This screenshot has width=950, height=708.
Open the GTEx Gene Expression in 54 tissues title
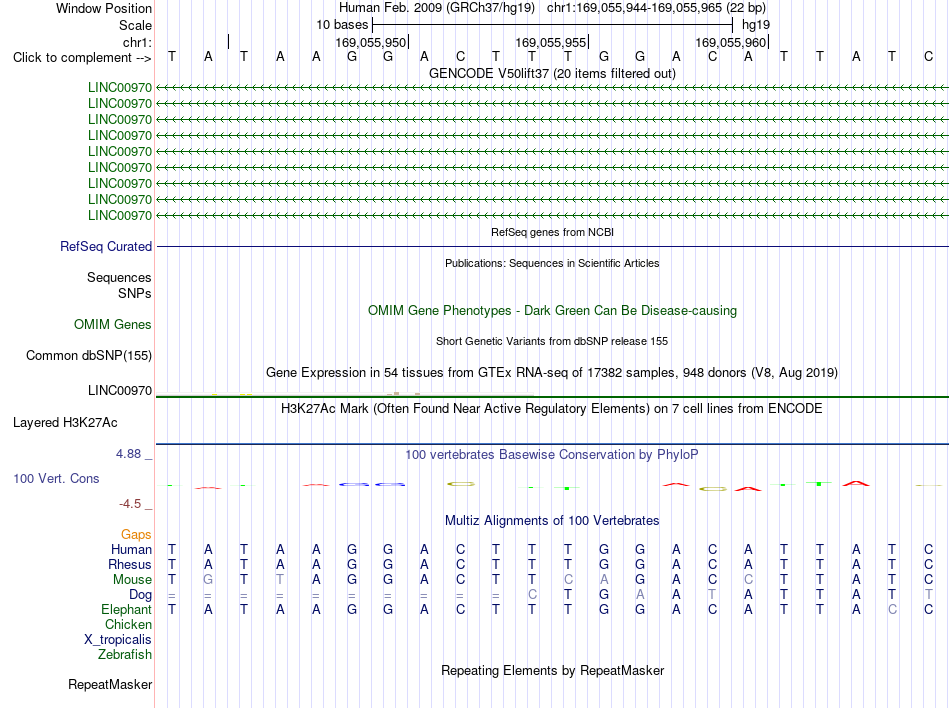(552, 372)
